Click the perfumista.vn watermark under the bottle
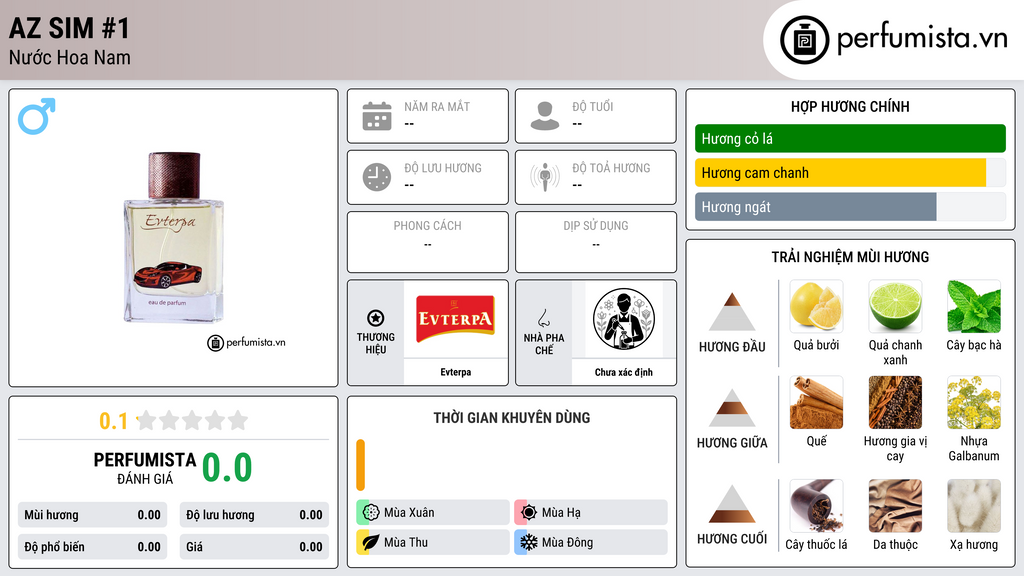 point(246,342)
